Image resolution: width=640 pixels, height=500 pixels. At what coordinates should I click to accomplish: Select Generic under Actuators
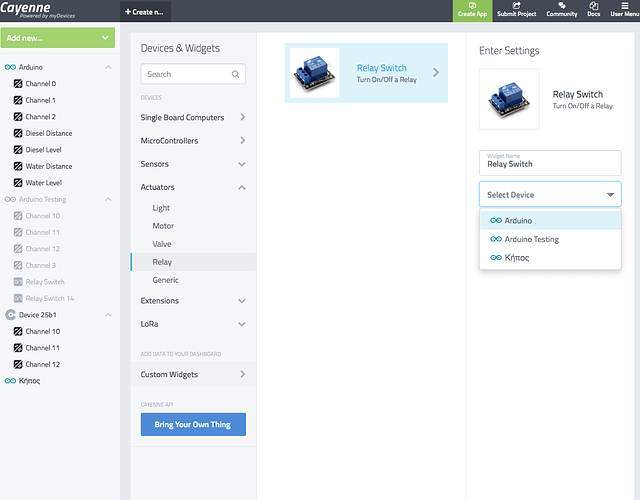tap(166, 280)
